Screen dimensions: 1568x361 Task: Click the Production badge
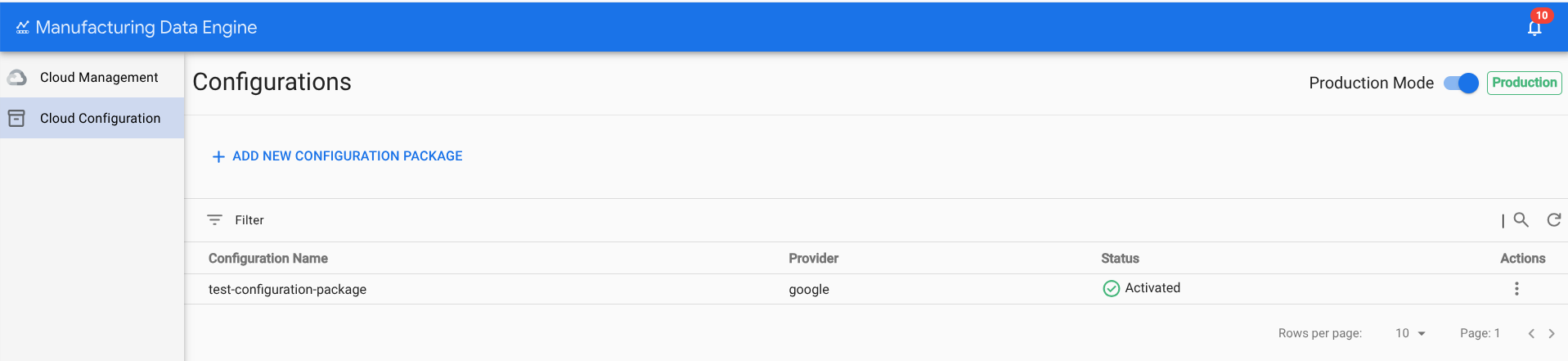tap(1524, 83)
